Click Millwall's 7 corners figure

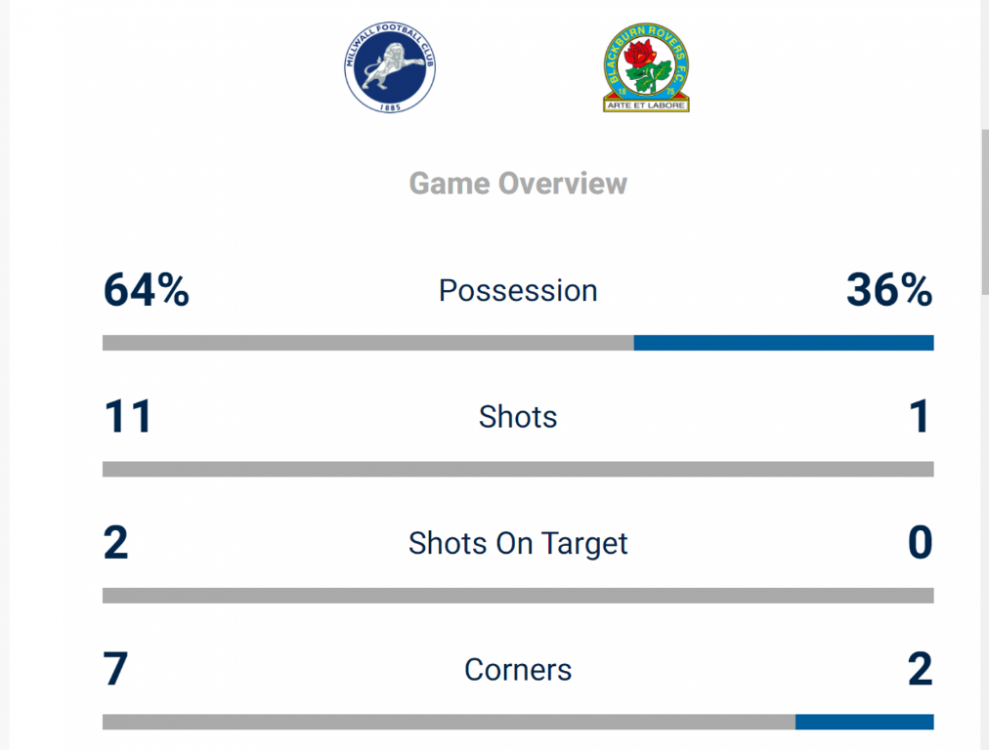116,670
